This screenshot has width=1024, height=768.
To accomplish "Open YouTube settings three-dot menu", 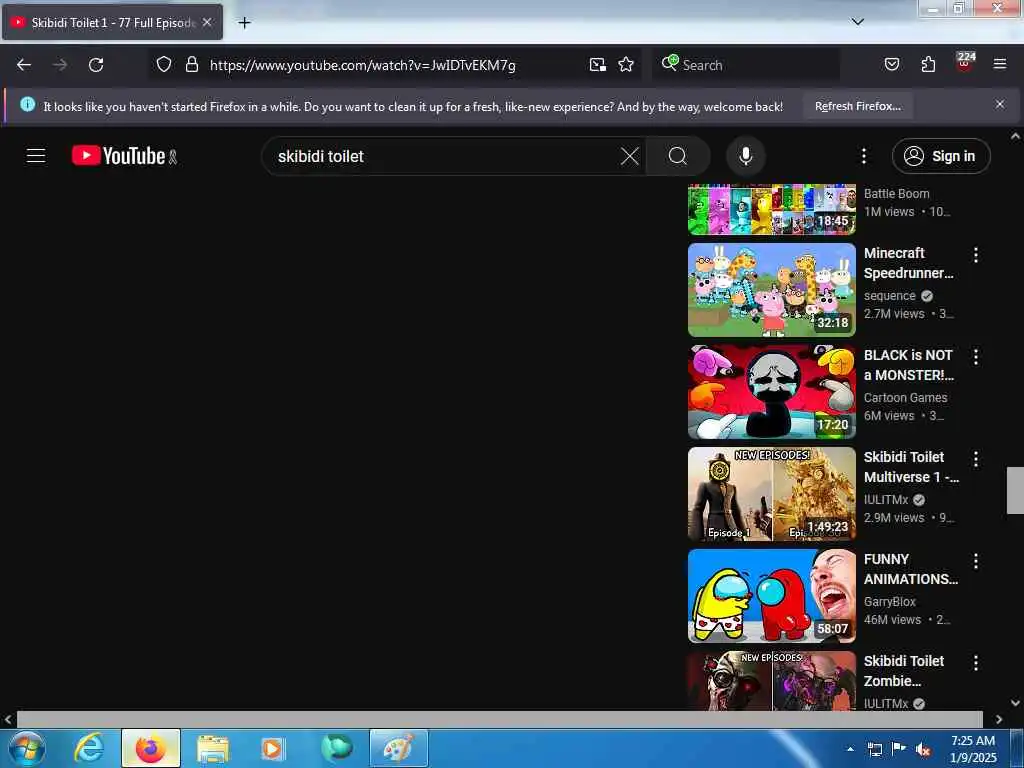I will point(863,156).
